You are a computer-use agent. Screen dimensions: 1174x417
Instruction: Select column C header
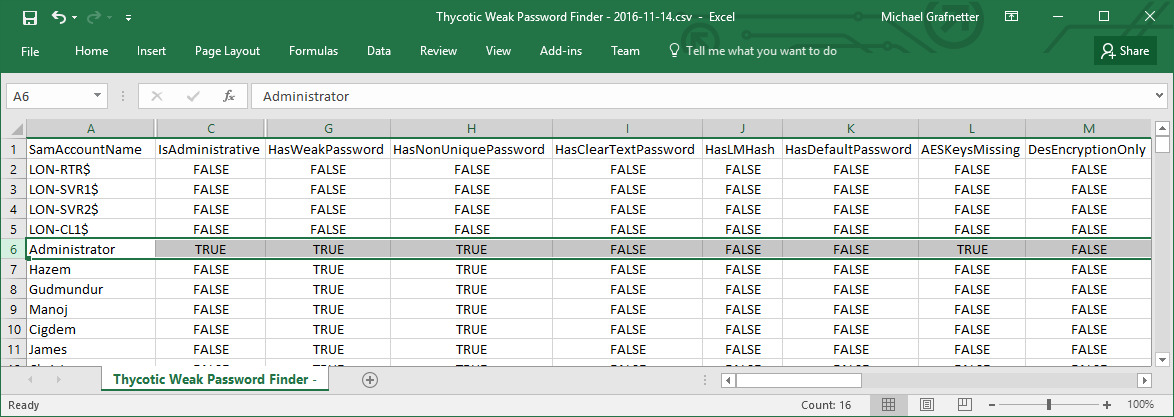tap(210, 128)
